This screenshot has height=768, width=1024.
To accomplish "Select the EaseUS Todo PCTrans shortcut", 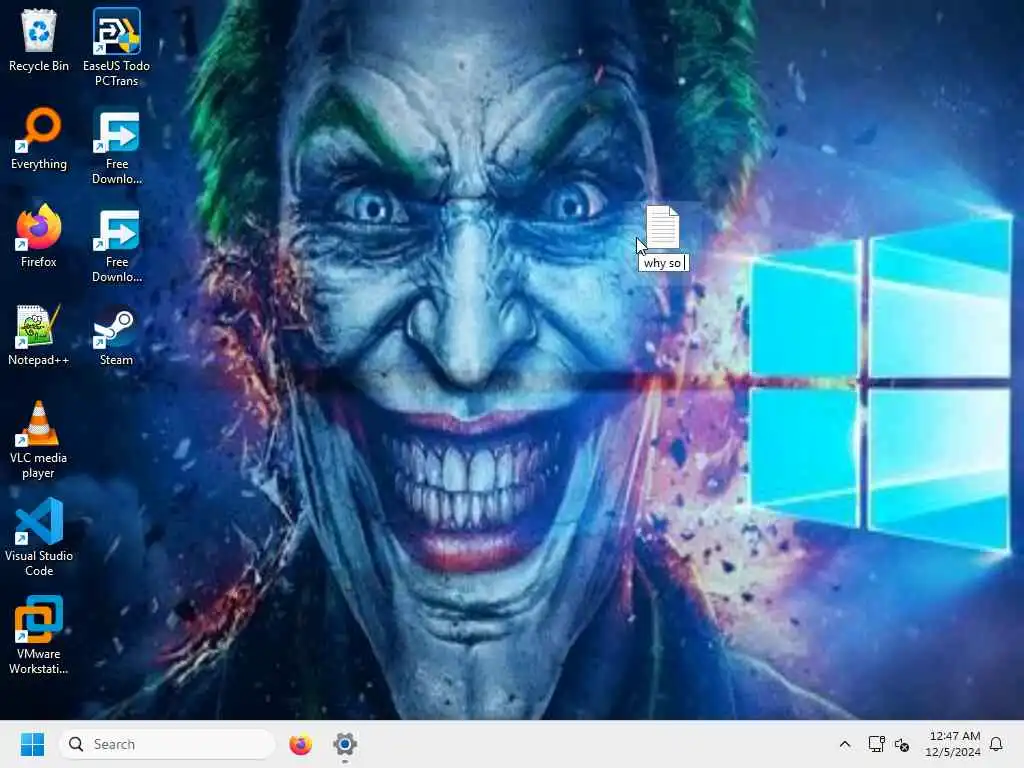I will click(x=116, y=47).
